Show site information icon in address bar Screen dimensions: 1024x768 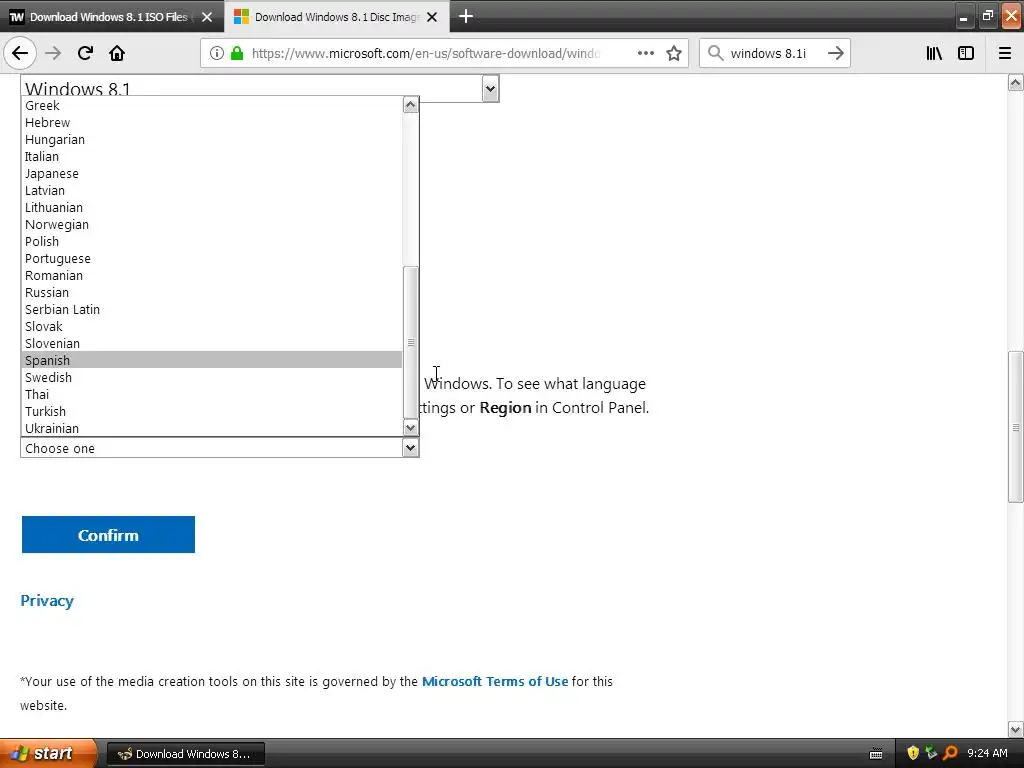click(217, 53)
